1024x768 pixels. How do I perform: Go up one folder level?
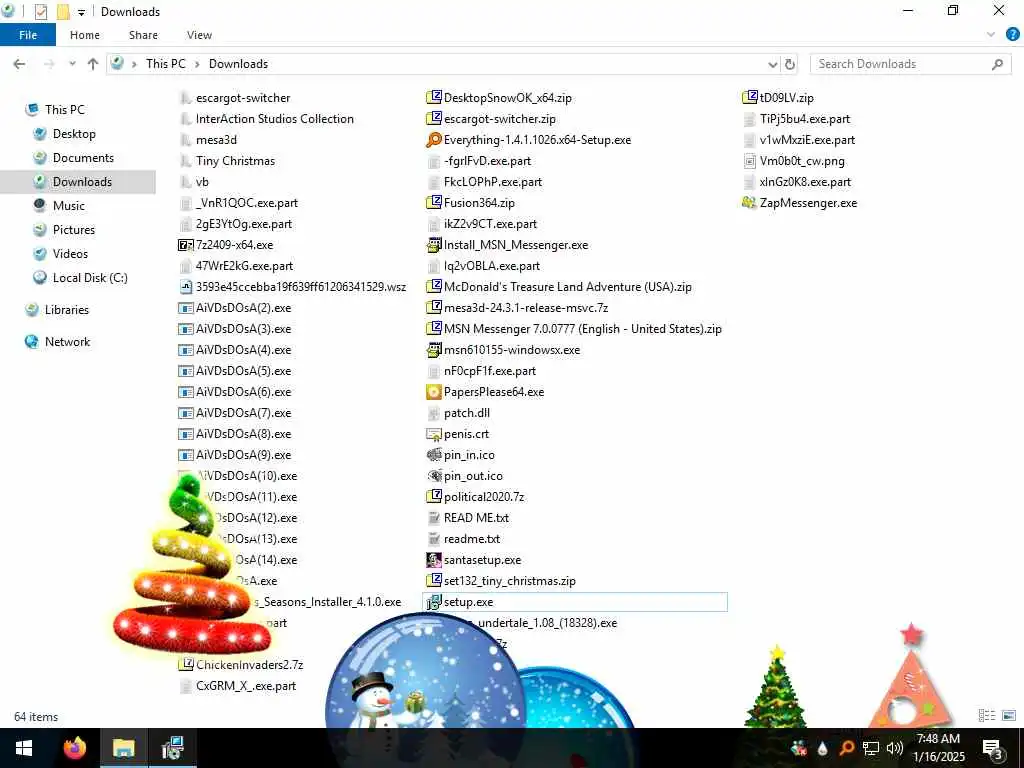93,64
